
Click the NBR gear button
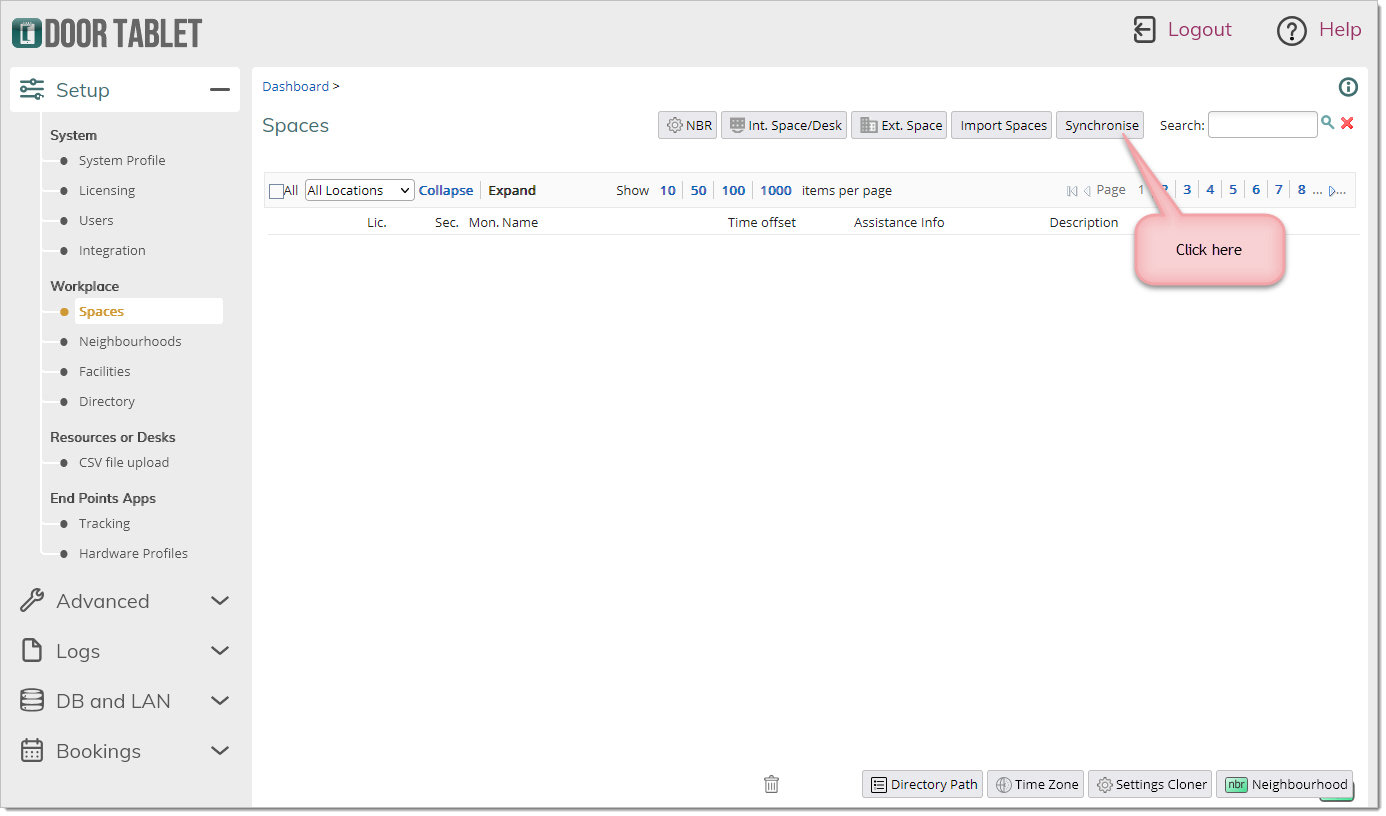coord(688,125)
